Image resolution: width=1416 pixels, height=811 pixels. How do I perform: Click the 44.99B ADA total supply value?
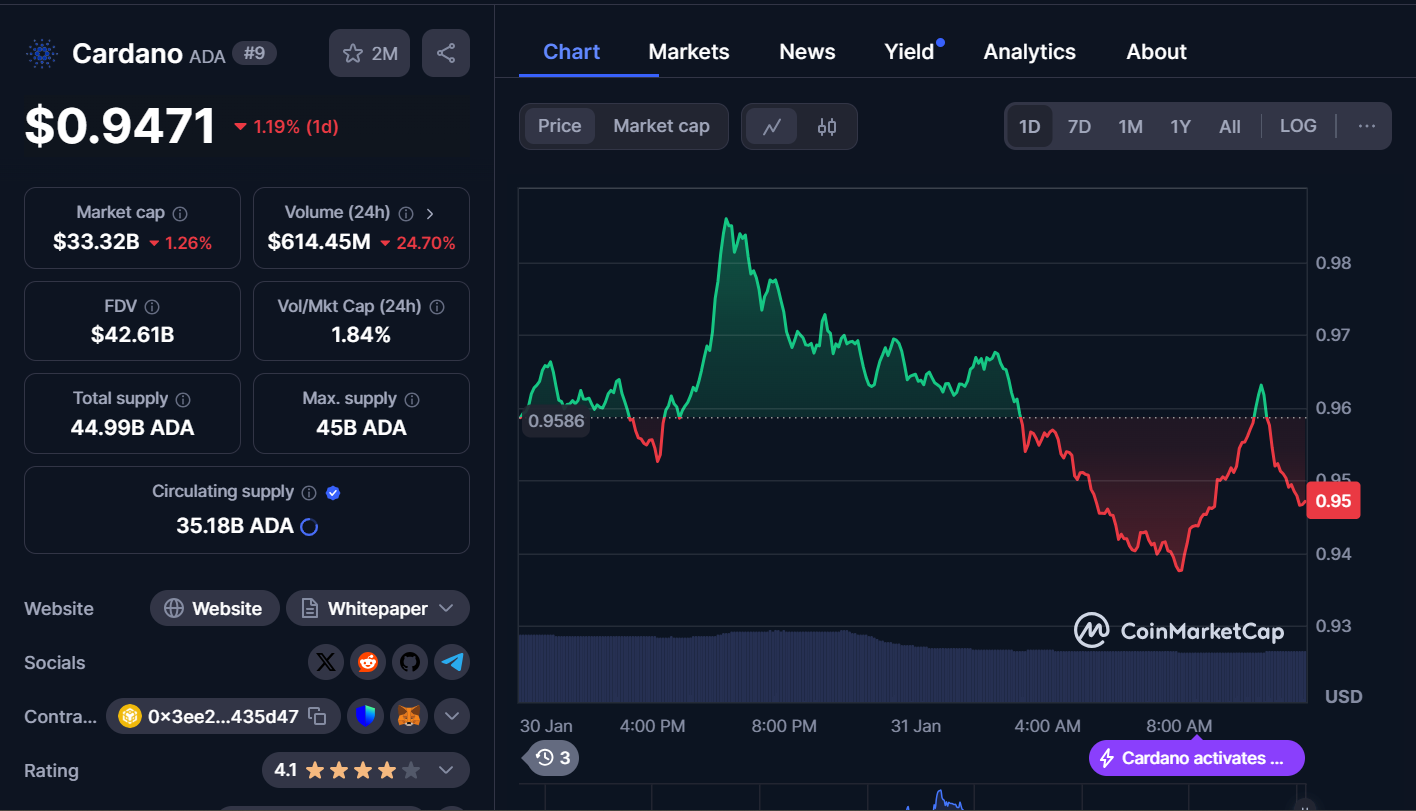[x=132, y=428]
